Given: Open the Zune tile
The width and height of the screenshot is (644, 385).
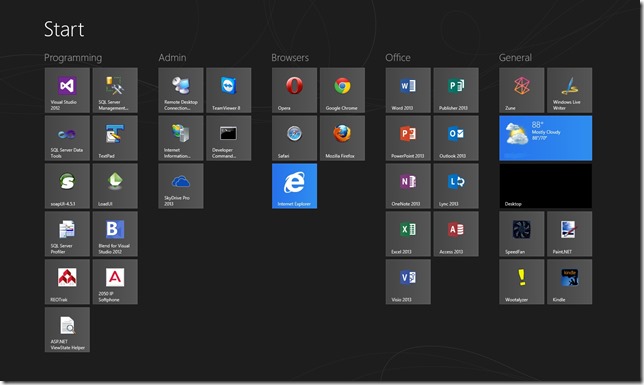Looking at the screenshot, I should pyautogui.click(x=522, y=90).
